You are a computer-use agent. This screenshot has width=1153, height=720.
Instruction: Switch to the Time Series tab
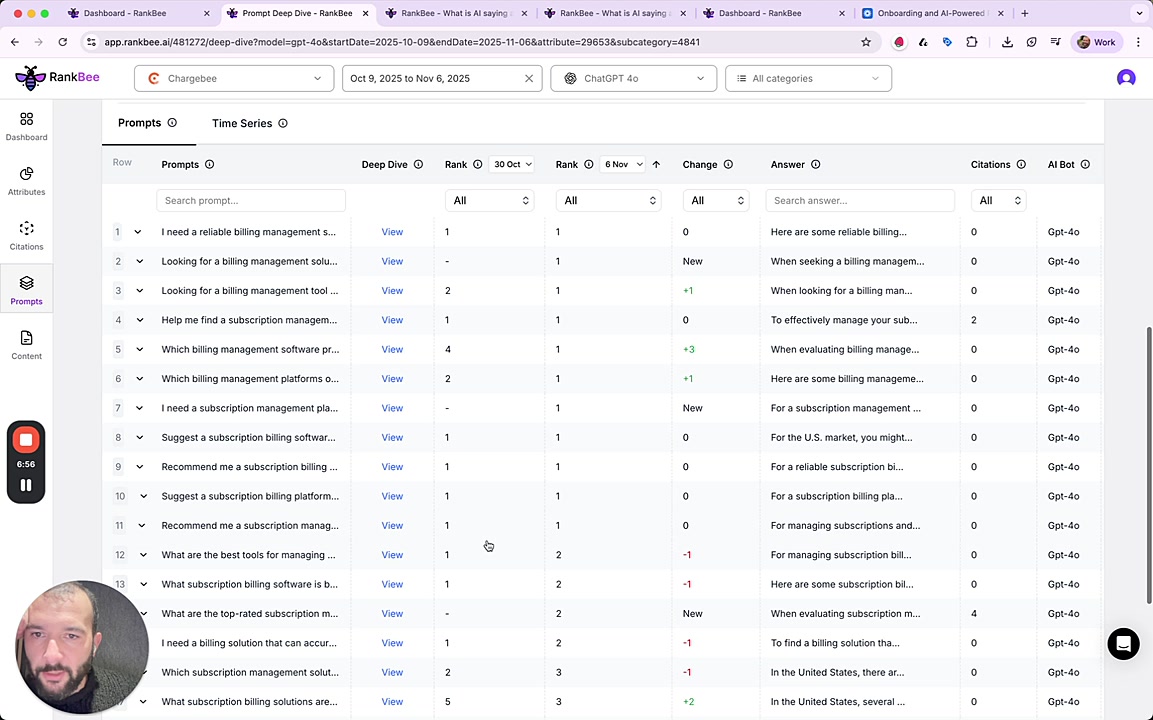pos(242,123)
